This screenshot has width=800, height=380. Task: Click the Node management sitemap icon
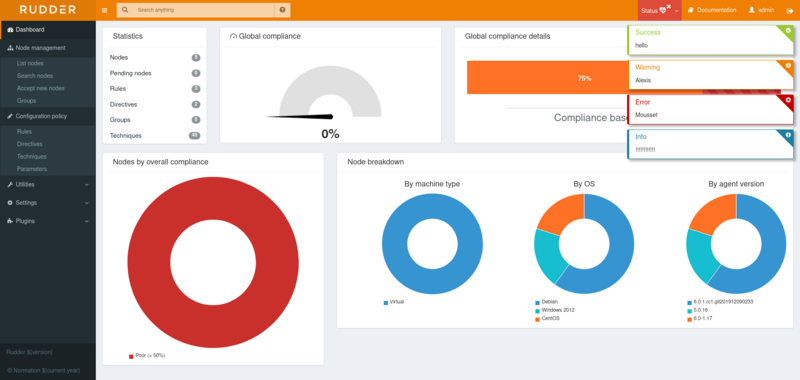(x=11, y=48)
